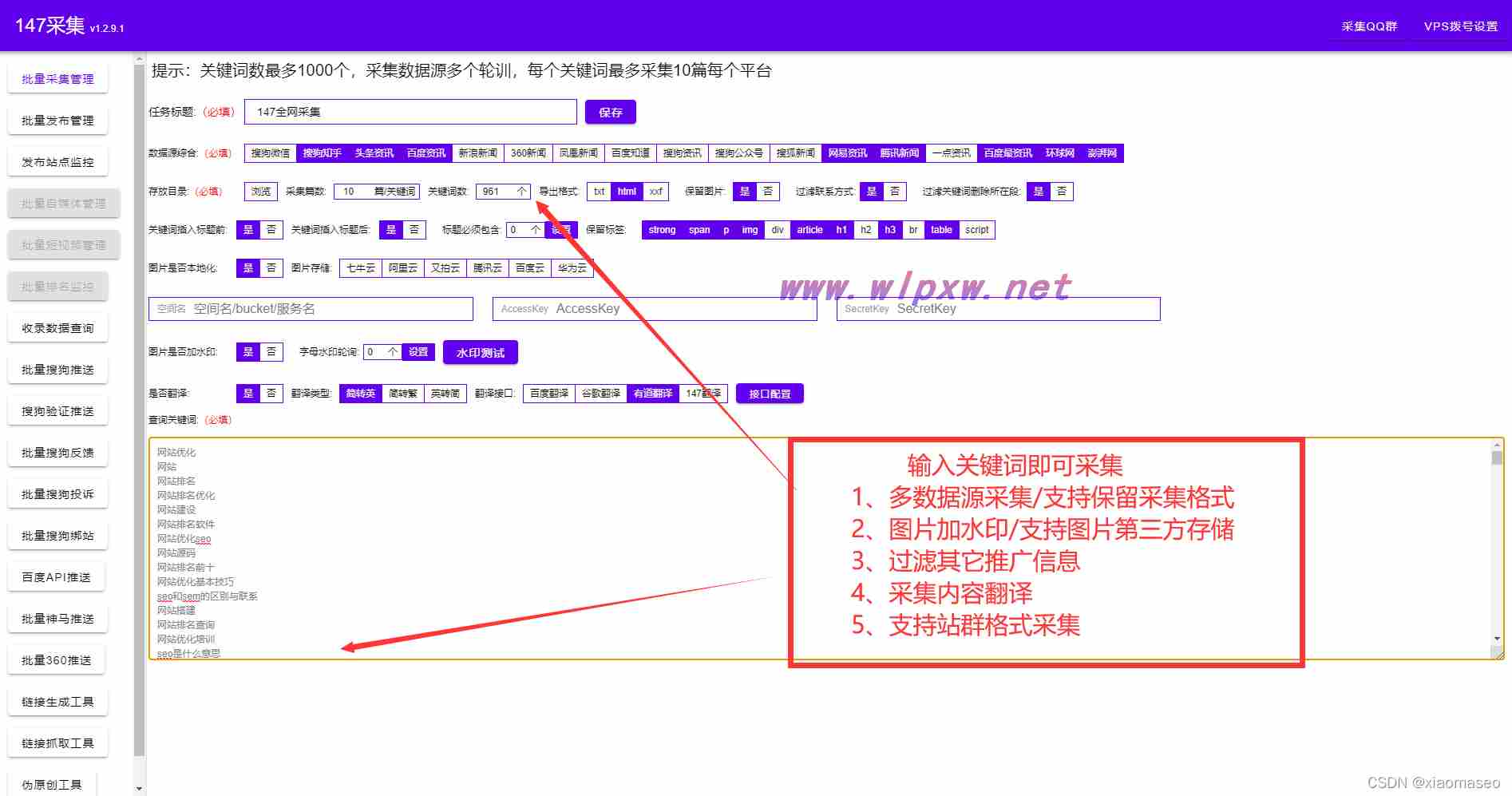The image size is (1512, 796).
Task: Toggle 搜狗知乎 data source
Action: [322, 153]
